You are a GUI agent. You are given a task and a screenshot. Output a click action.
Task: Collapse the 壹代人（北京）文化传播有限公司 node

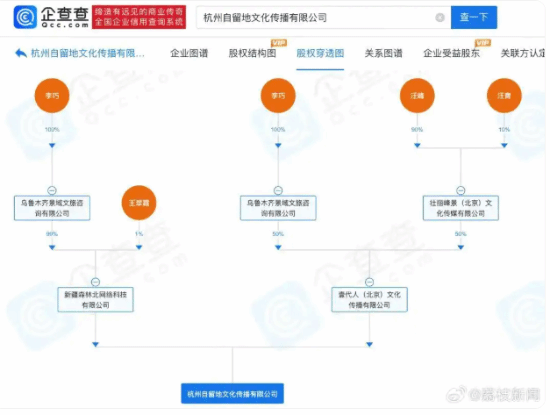point(369,282)
